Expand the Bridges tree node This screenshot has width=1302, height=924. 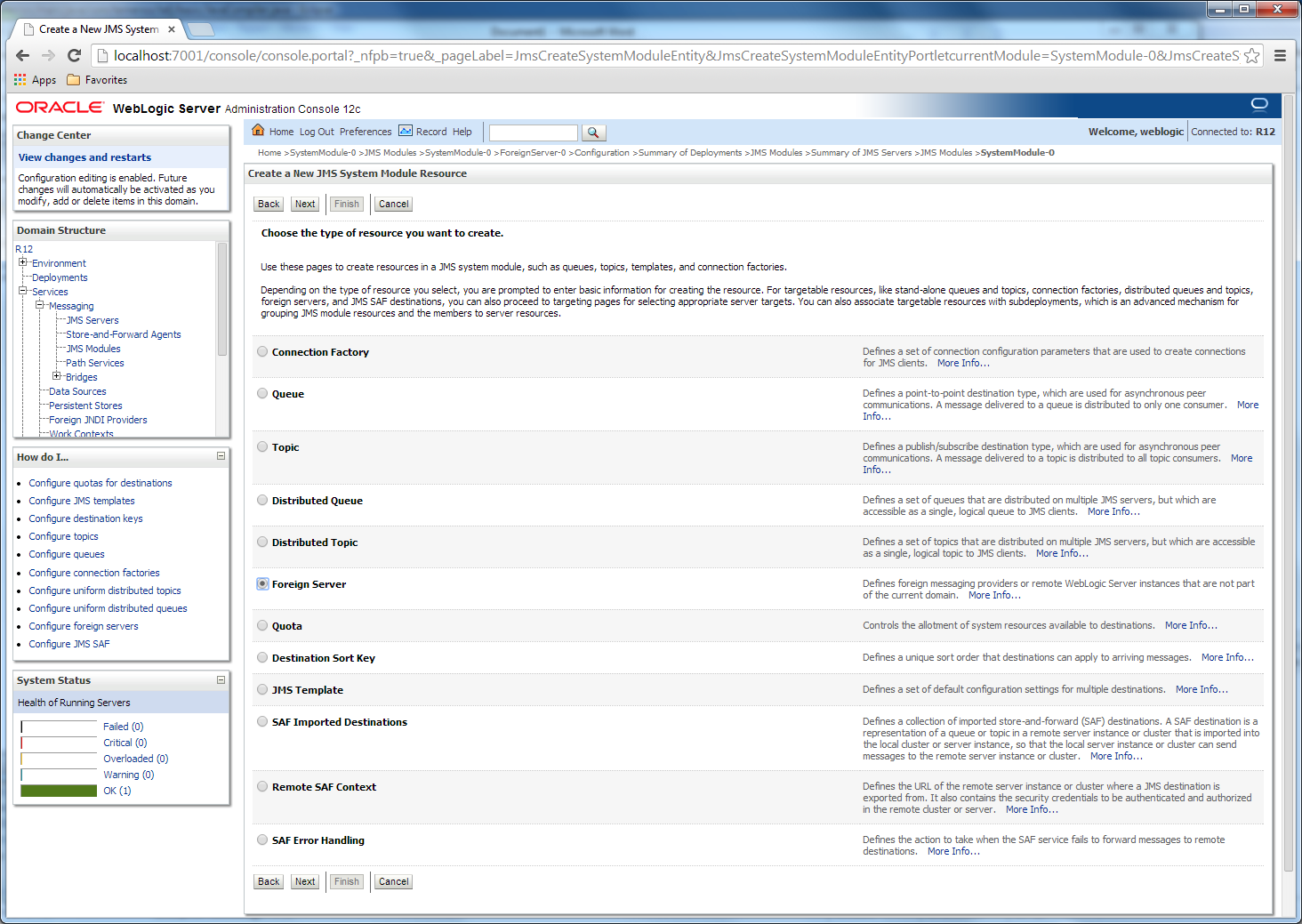(57, 376)
